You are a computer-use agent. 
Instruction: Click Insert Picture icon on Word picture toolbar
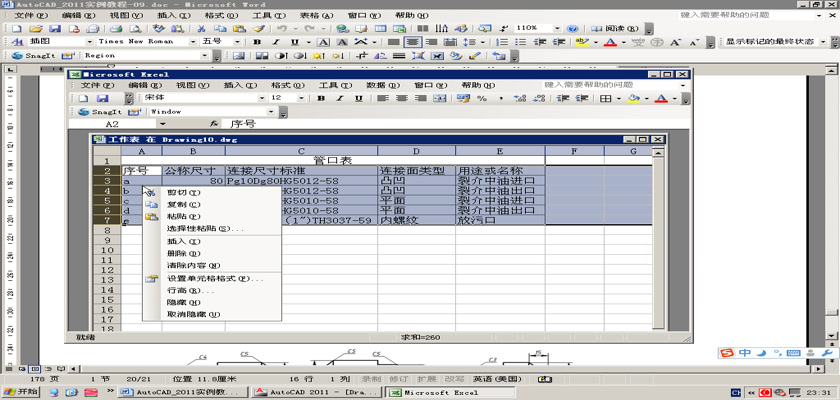click(238, 55)
